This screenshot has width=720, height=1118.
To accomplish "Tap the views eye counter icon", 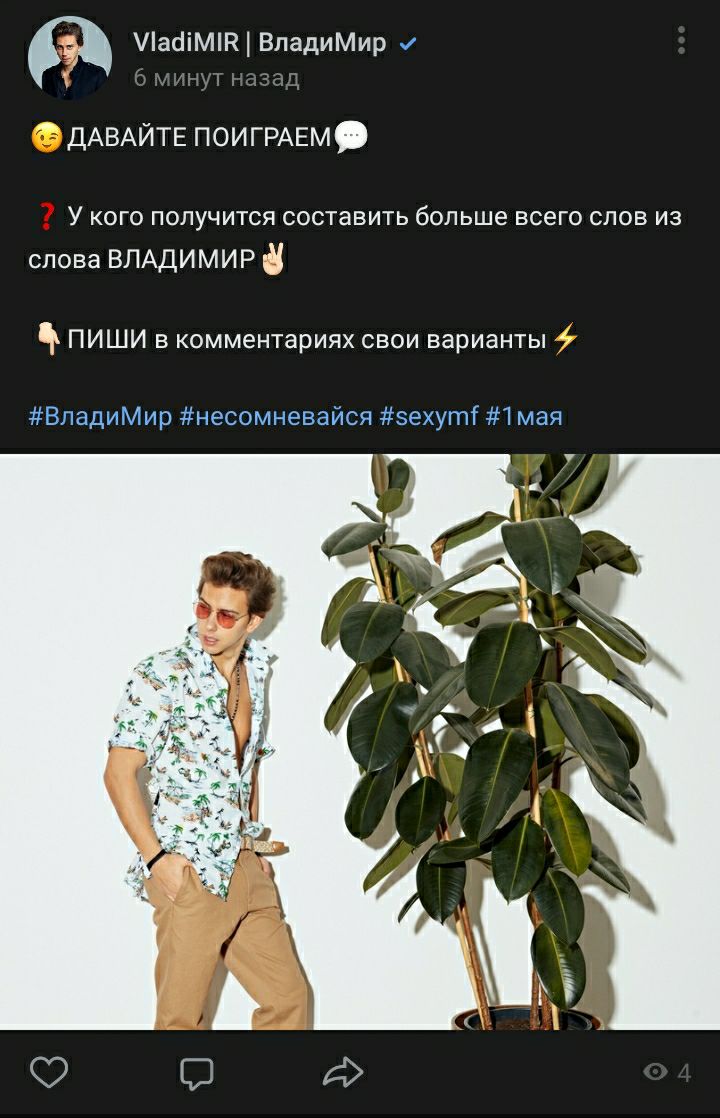I will point(655,1072).
